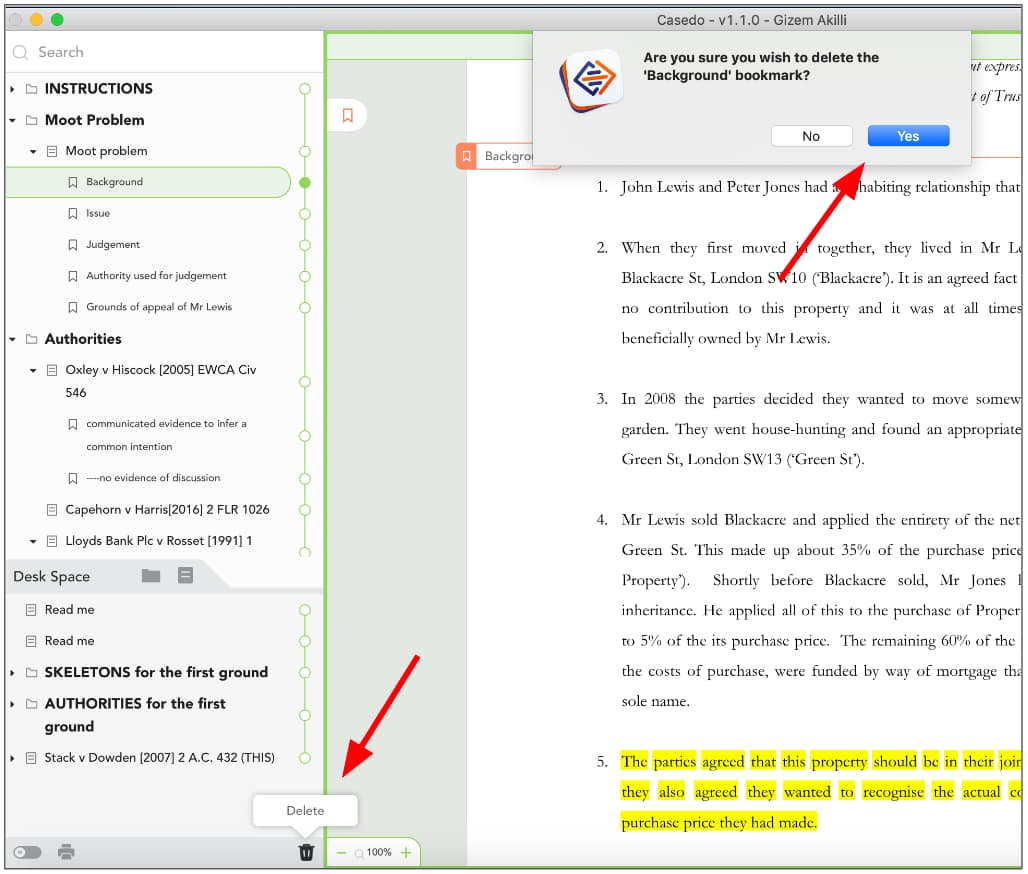This screenshot has height=874, width=1028.
Task: Click the Desk Space folder icon
Action: (151, 576)
